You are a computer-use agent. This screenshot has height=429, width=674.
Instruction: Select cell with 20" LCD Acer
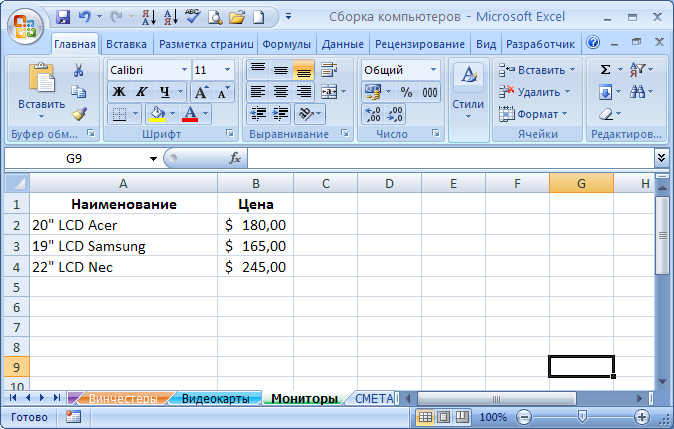coord(123,225)
